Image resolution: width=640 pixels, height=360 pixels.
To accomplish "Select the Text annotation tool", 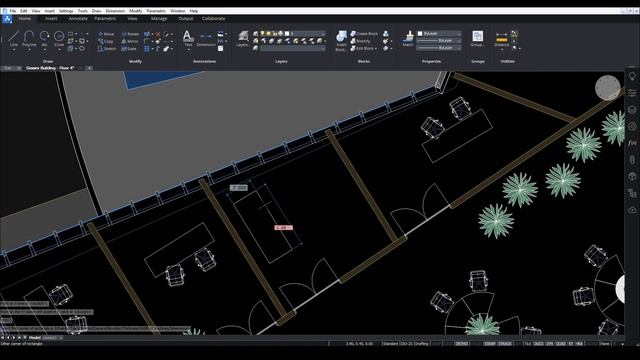I will coord(188,39).
